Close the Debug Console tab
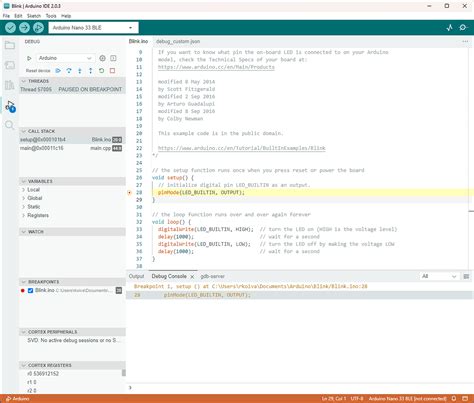This screenshot has width=474, height=403. [192, 277]
